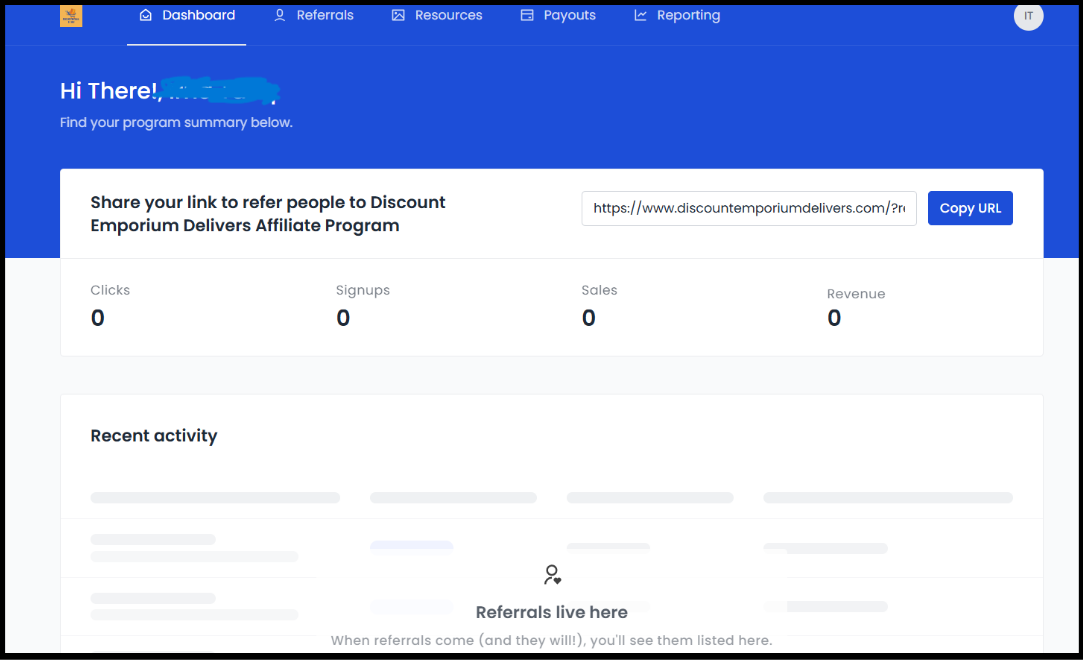Screen dimensions: 1083x661
Task: Click 'Find your program summary below.' text
Action: coord(176,122)
